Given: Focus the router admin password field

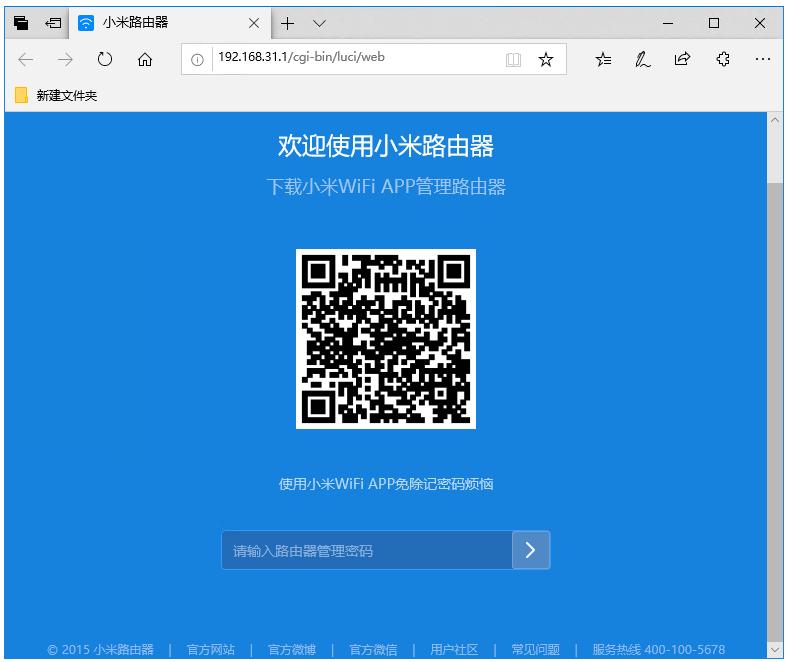Looking at the screenshot, I should tap(367, 550).
